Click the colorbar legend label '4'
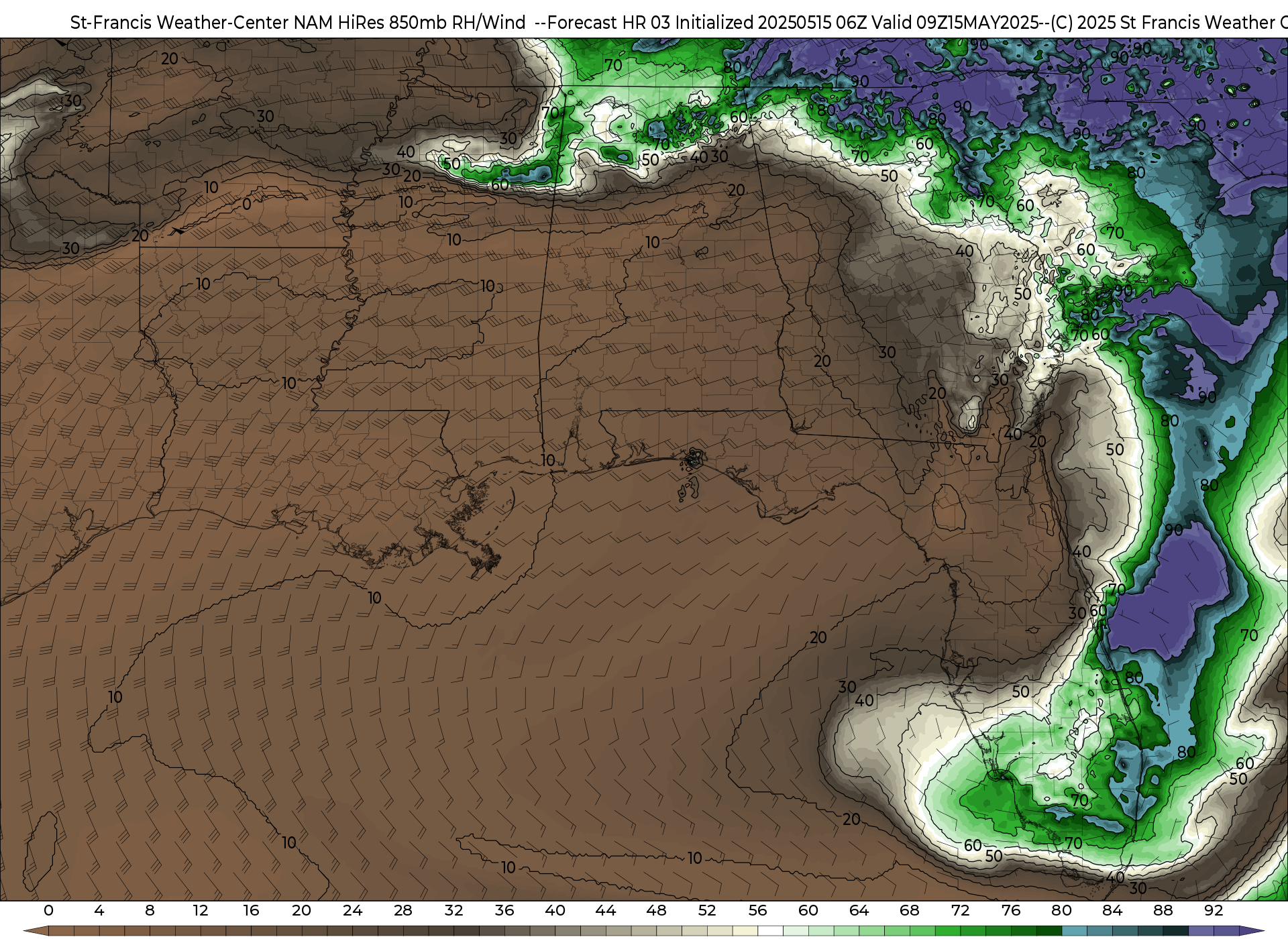Image resolution: width=1288 pixels, height=939 pixels. click(x=99, y=910)
